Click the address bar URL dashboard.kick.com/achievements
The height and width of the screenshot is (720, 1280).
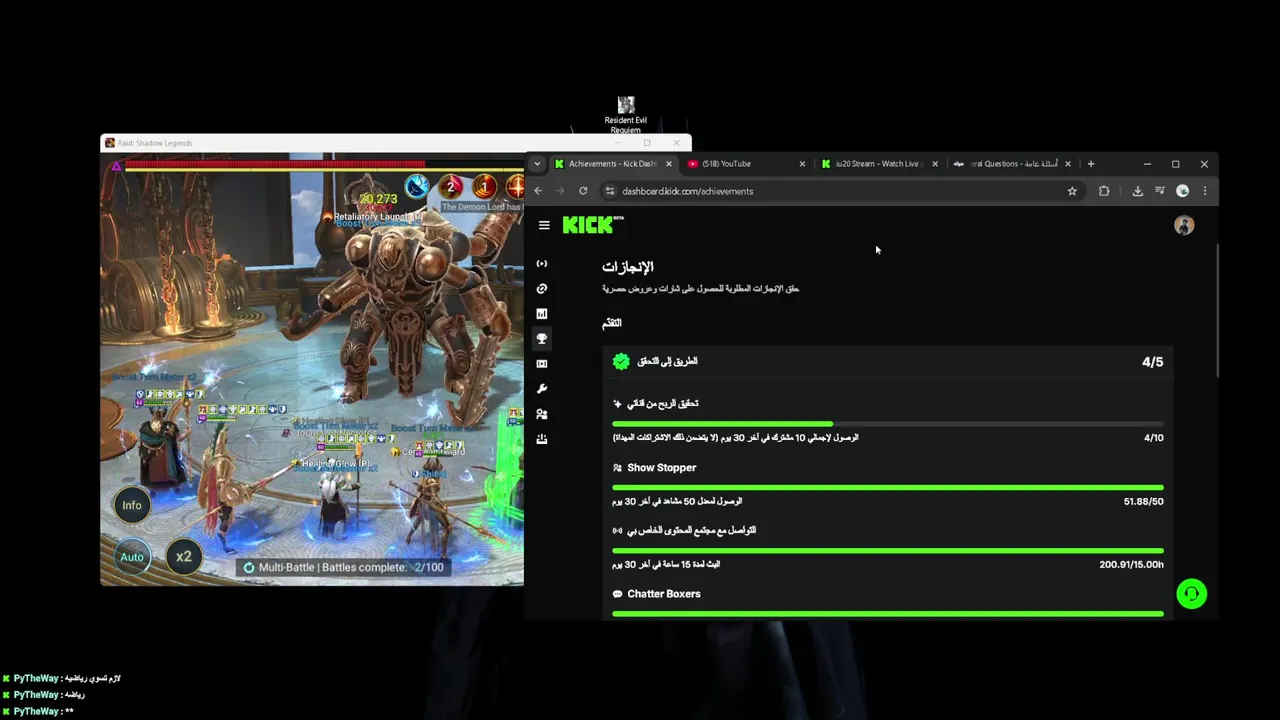(687, 191)
